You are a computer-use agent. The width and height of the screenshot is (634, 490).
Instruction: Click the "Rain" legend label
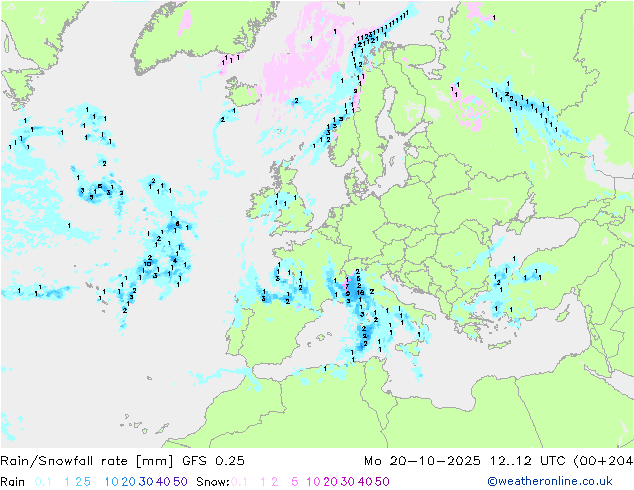point(13,482)
